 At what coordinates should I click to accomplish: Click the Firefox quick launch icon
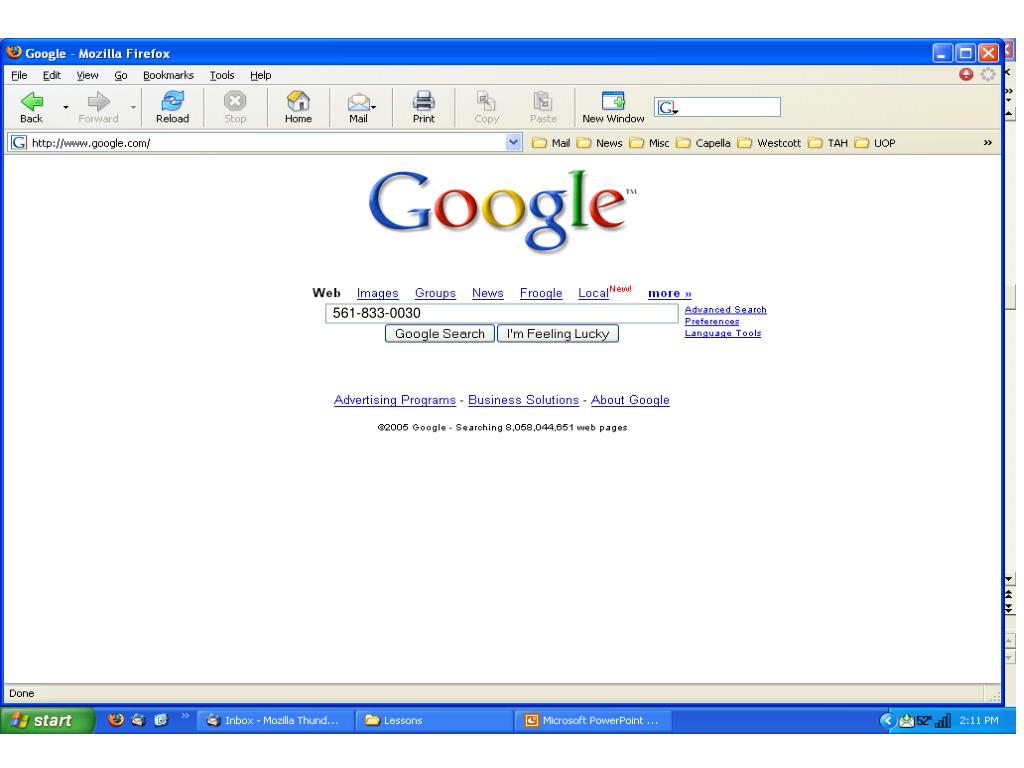(x=116, y=720)
